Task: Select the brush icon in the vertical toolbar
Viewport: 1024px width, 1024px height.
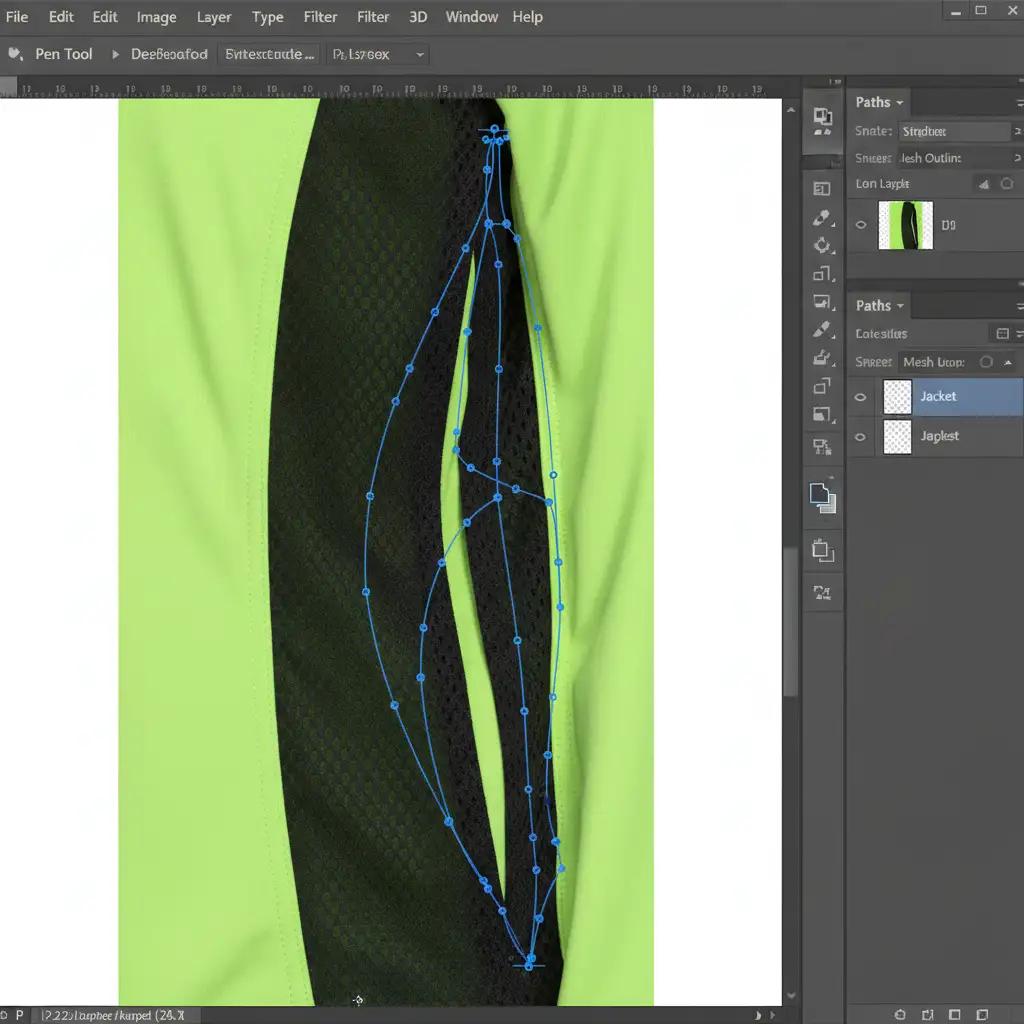Action: [x=822, y=329]
